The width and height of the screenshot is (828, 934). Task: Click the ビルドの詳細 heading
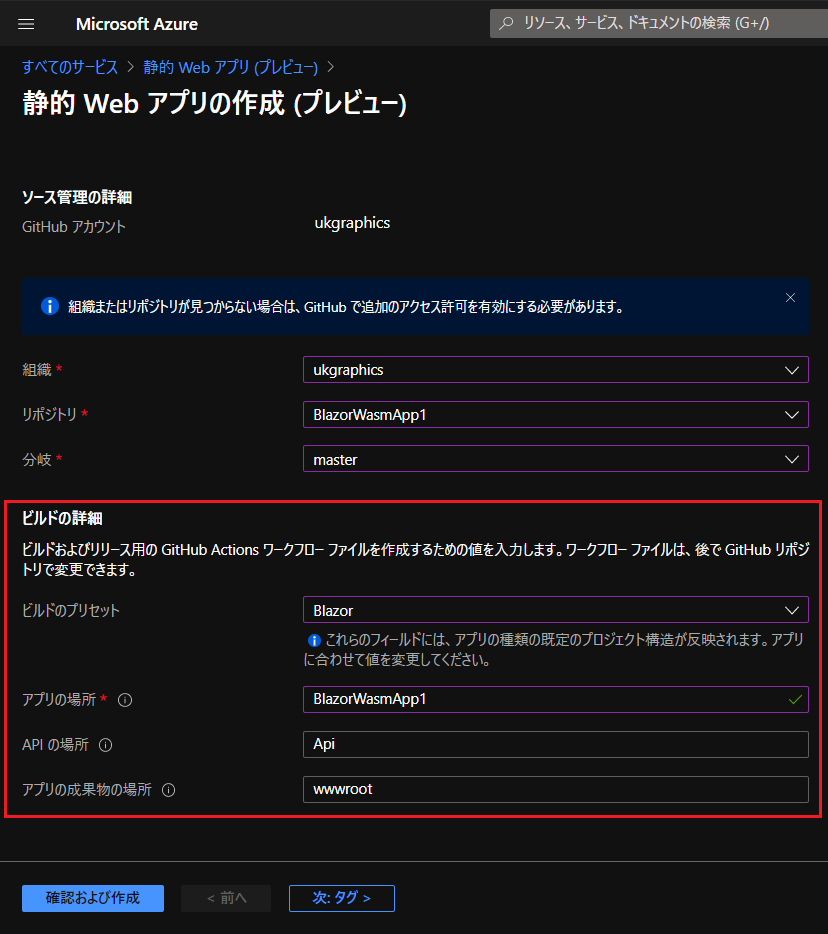[x=62, y=518]
